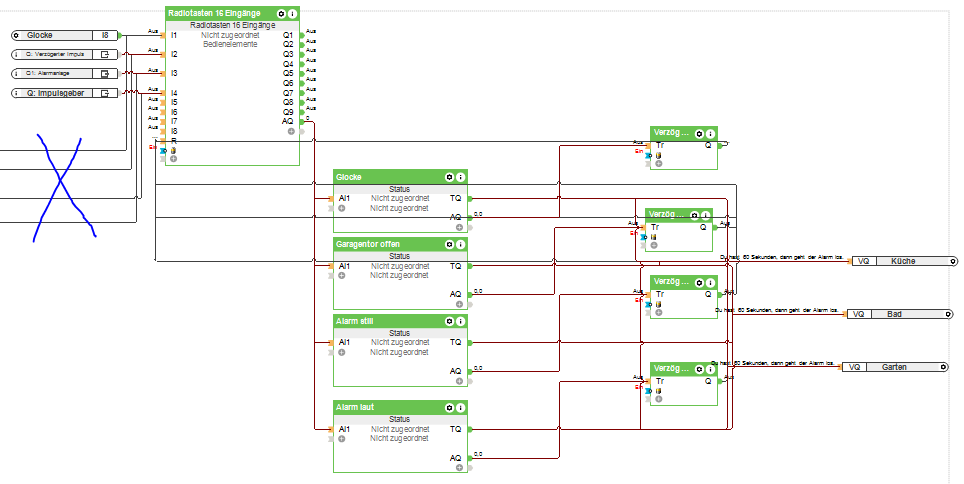Click output Q9 of Radiotasten block
The width and height of the screenshot is (964, 484).
click(288, 112)
